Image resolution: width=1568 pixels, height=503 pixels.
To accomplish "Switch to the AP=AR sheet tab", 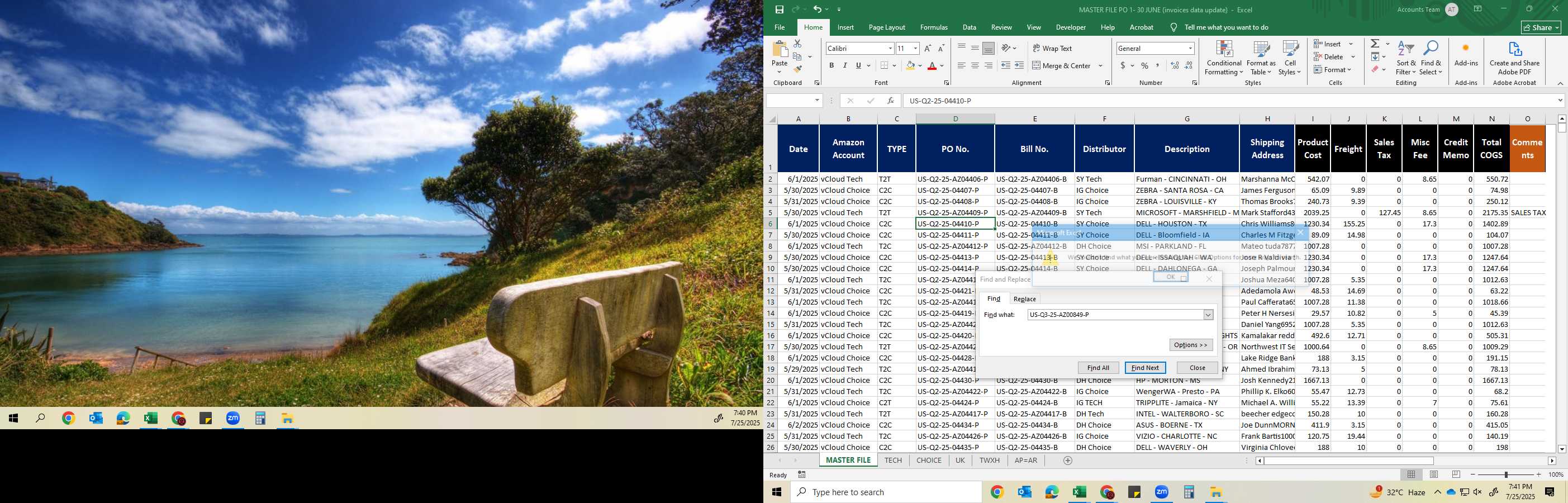I will pos(1025,461).
